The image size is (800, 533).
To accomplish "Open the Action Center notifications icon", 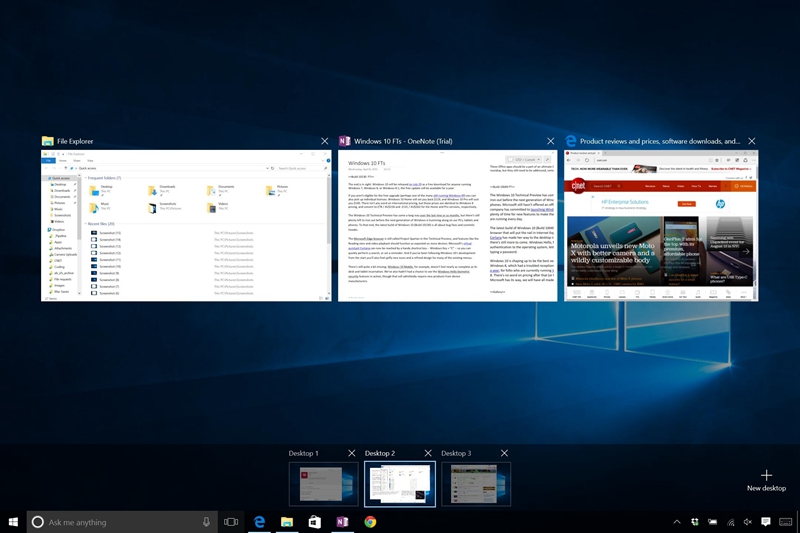I will tap(765, 522).
